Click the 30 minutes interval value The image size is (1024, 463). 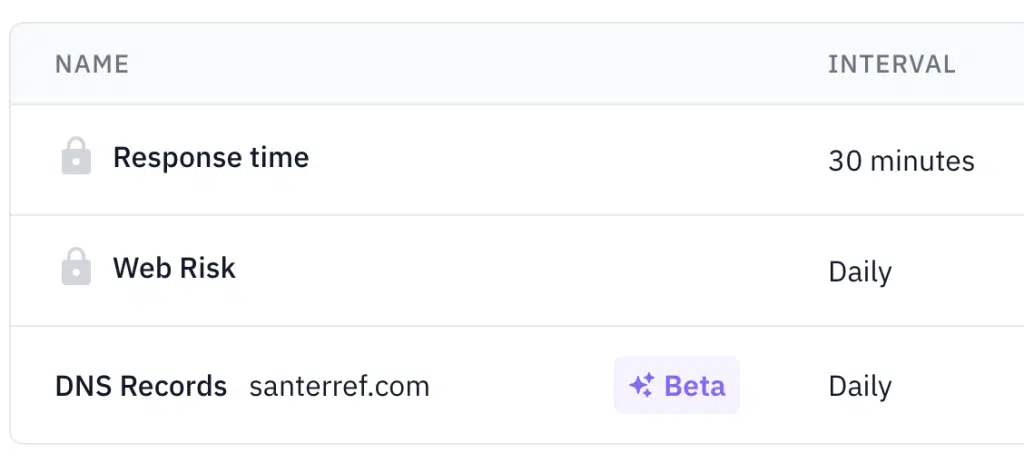pos(901,161)
